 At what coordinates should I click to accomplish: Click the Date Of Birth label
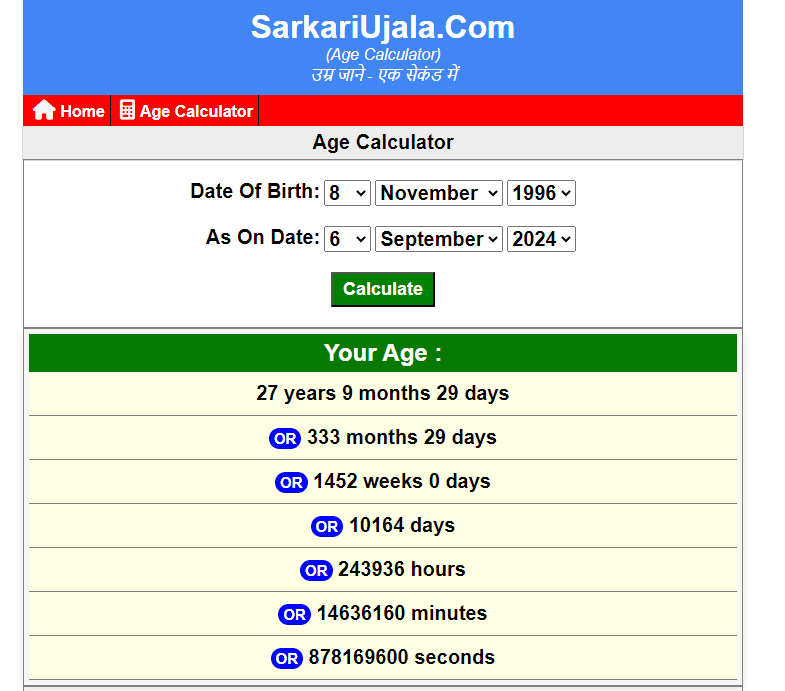click(255, 191)
